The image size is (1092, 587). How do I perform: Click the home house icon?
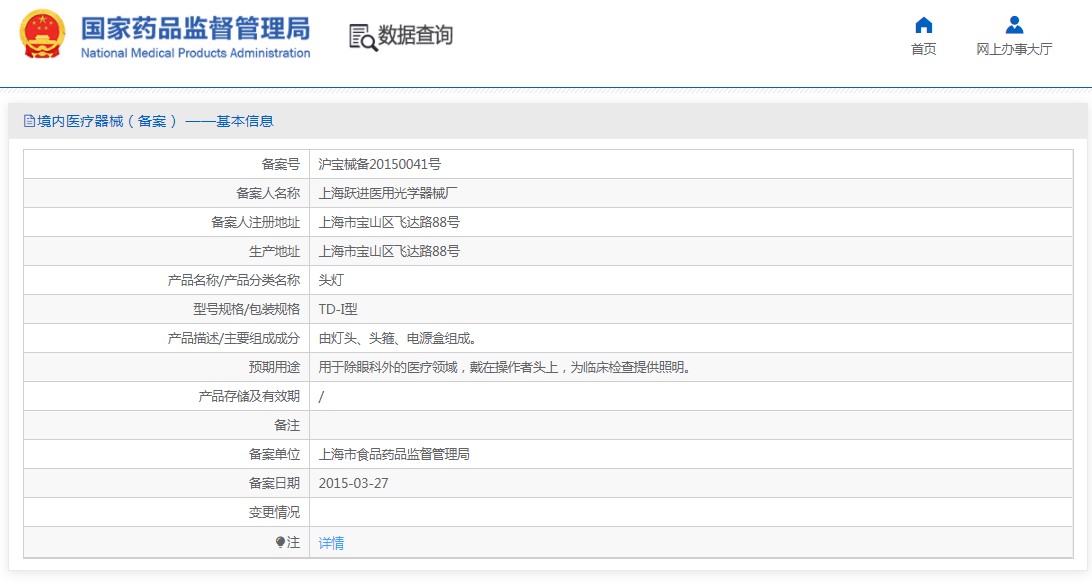coord(923,25)
